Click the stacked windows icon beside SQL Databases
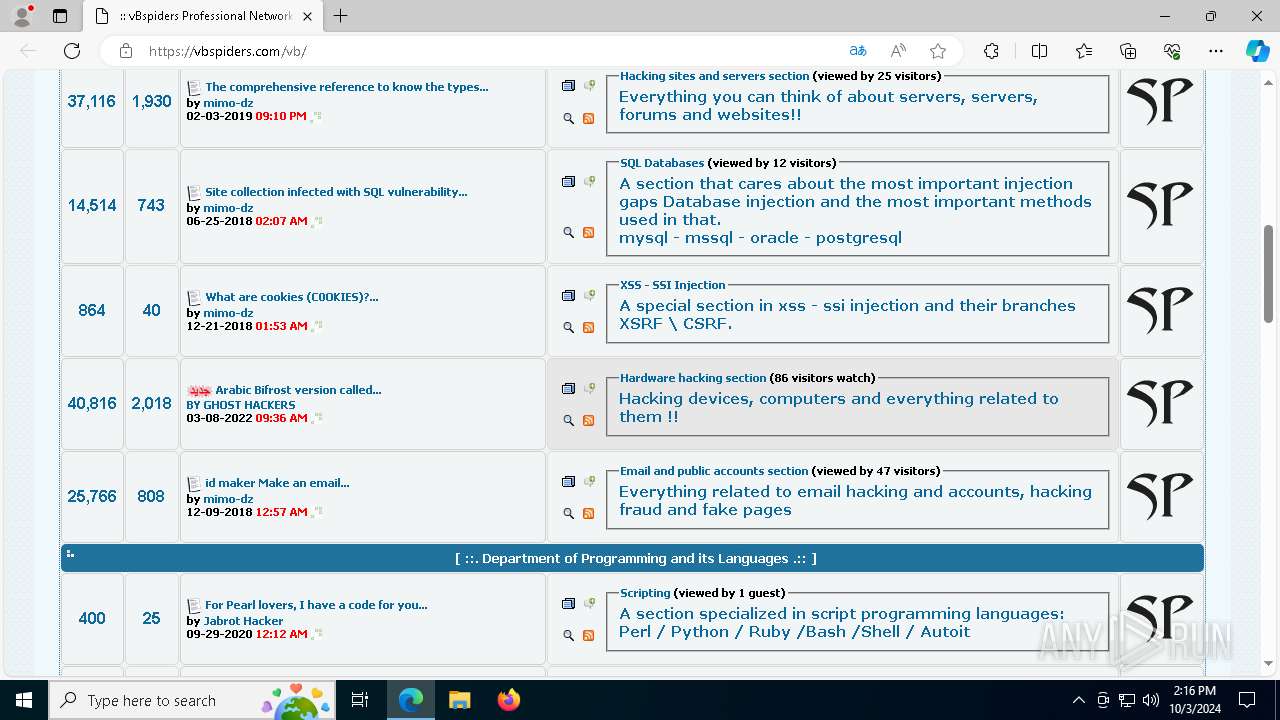The height and width of the screenshot is (720, 1280). 569,181
